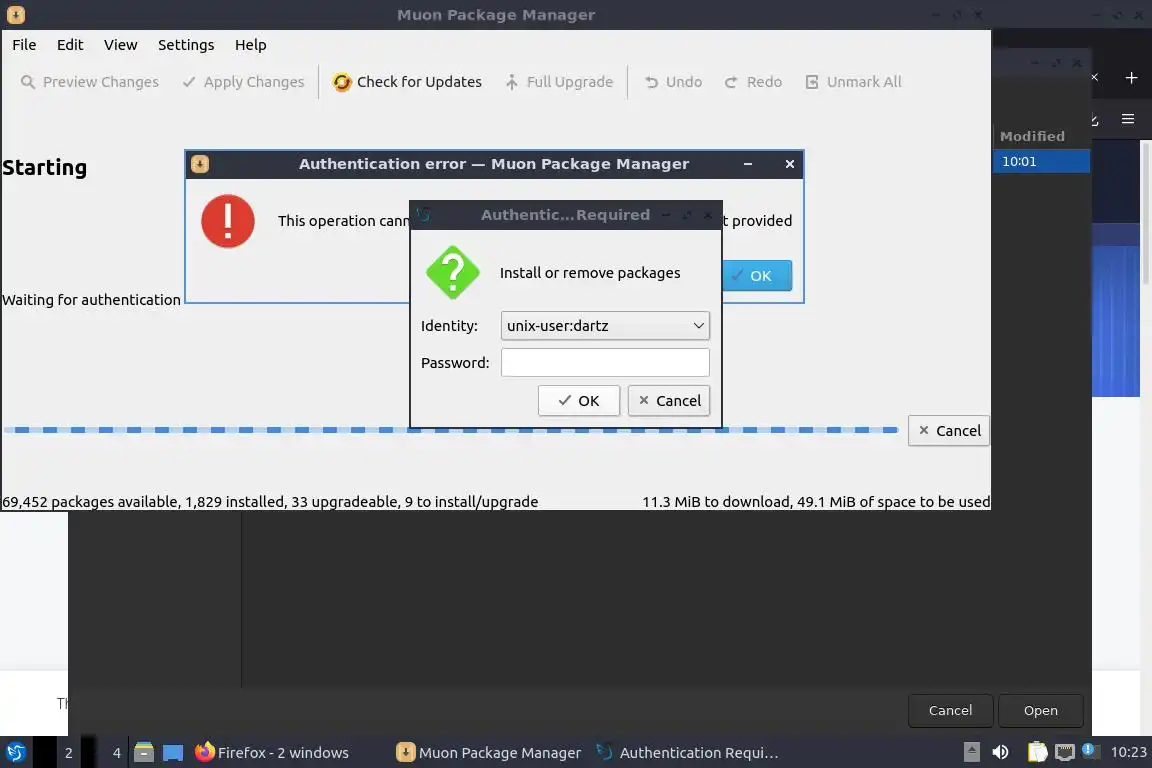Close the background browser tab
Viewport: 1152px width, 768px height.
(1095, 77)
